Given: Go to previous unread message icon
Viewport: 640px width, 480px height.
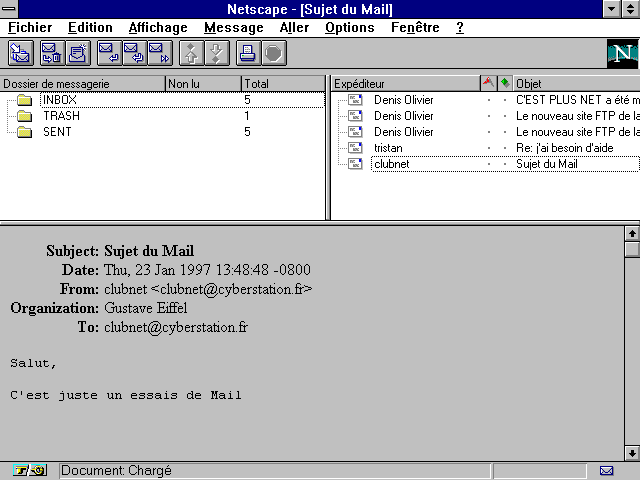Looking at the screenshot, I should [x=191, y=53].
